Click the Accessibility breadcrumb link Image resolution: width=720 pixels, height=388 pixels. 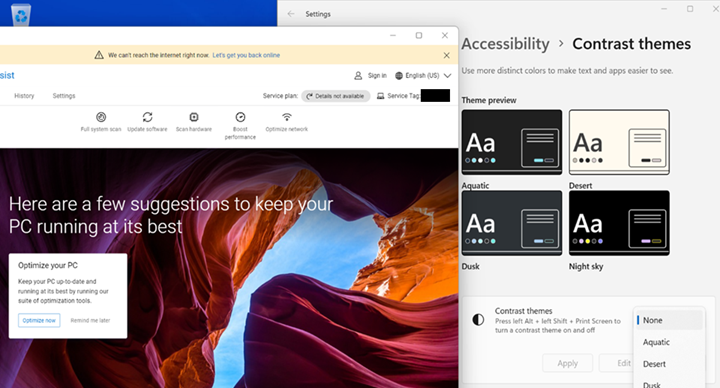click(505, 44)
